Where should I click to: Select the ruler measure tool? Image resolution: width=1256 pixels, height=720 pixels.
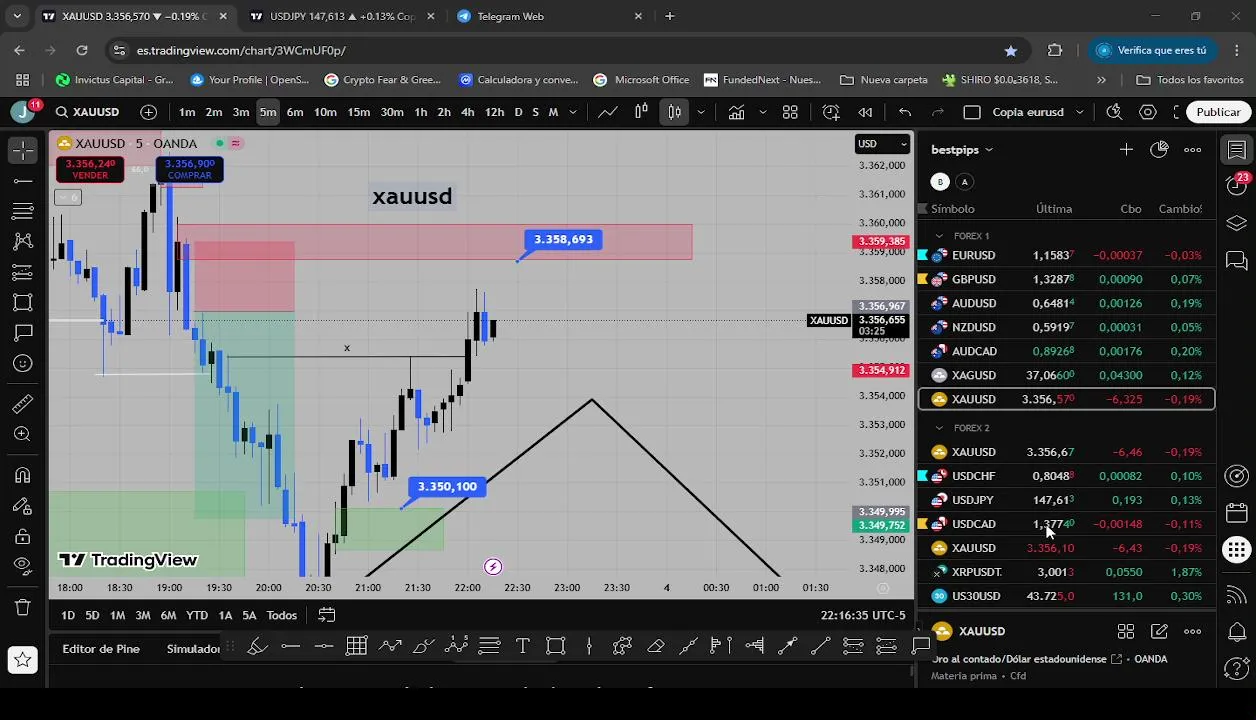(23, 404)
